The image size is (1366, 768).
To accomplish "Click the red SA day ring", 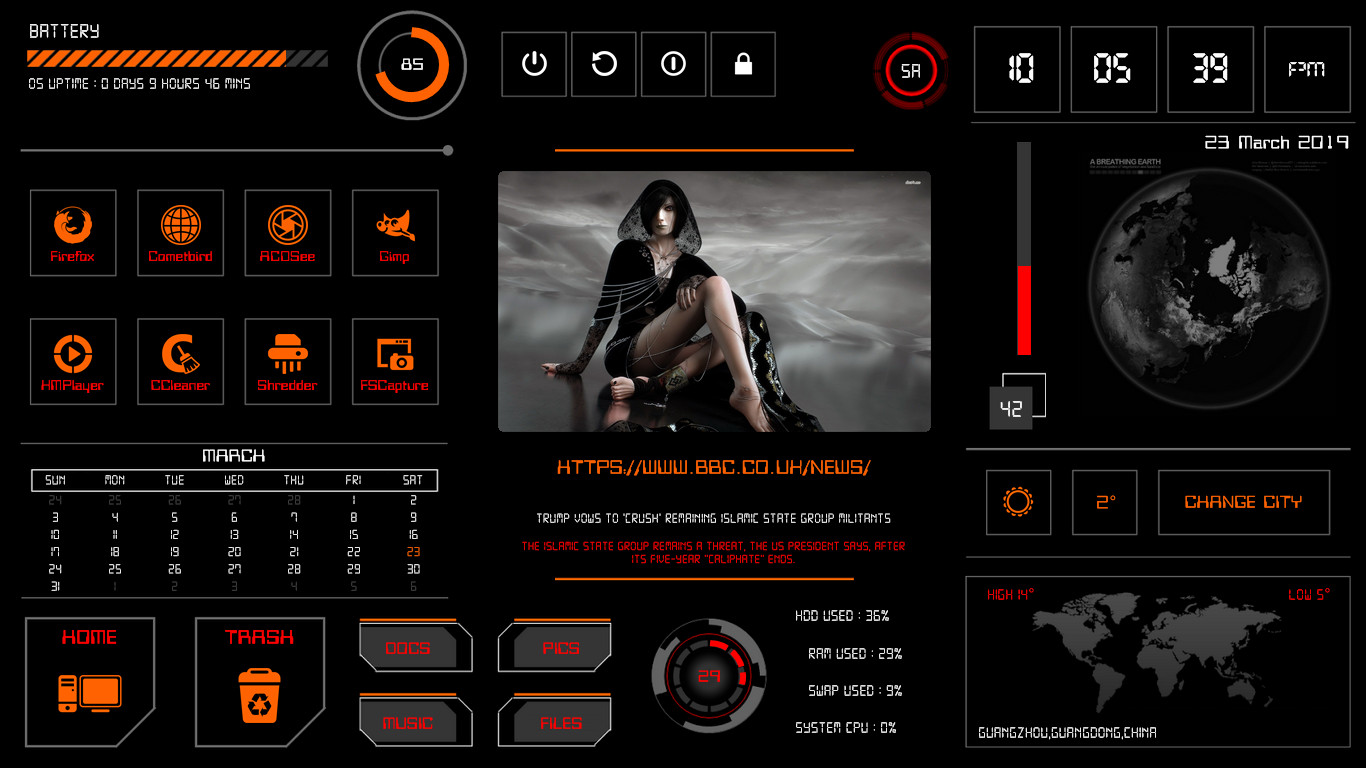I will pyautogui.click(x=911, y=72).
